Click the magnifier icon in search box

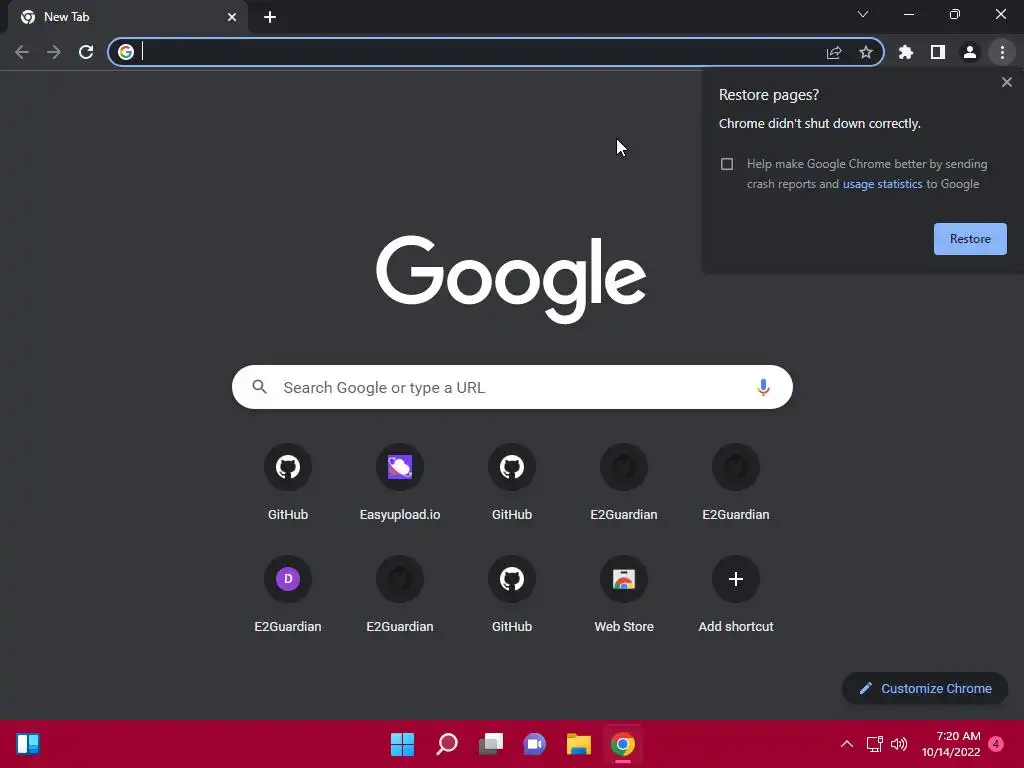(259, 387)
